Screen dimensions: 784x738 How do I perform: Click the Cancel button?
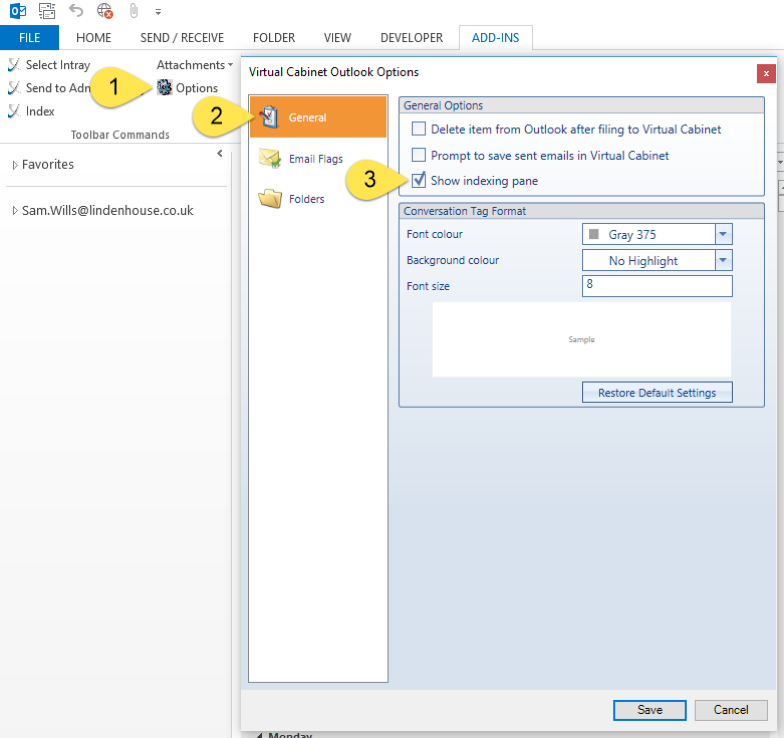[x=730, y=710]
